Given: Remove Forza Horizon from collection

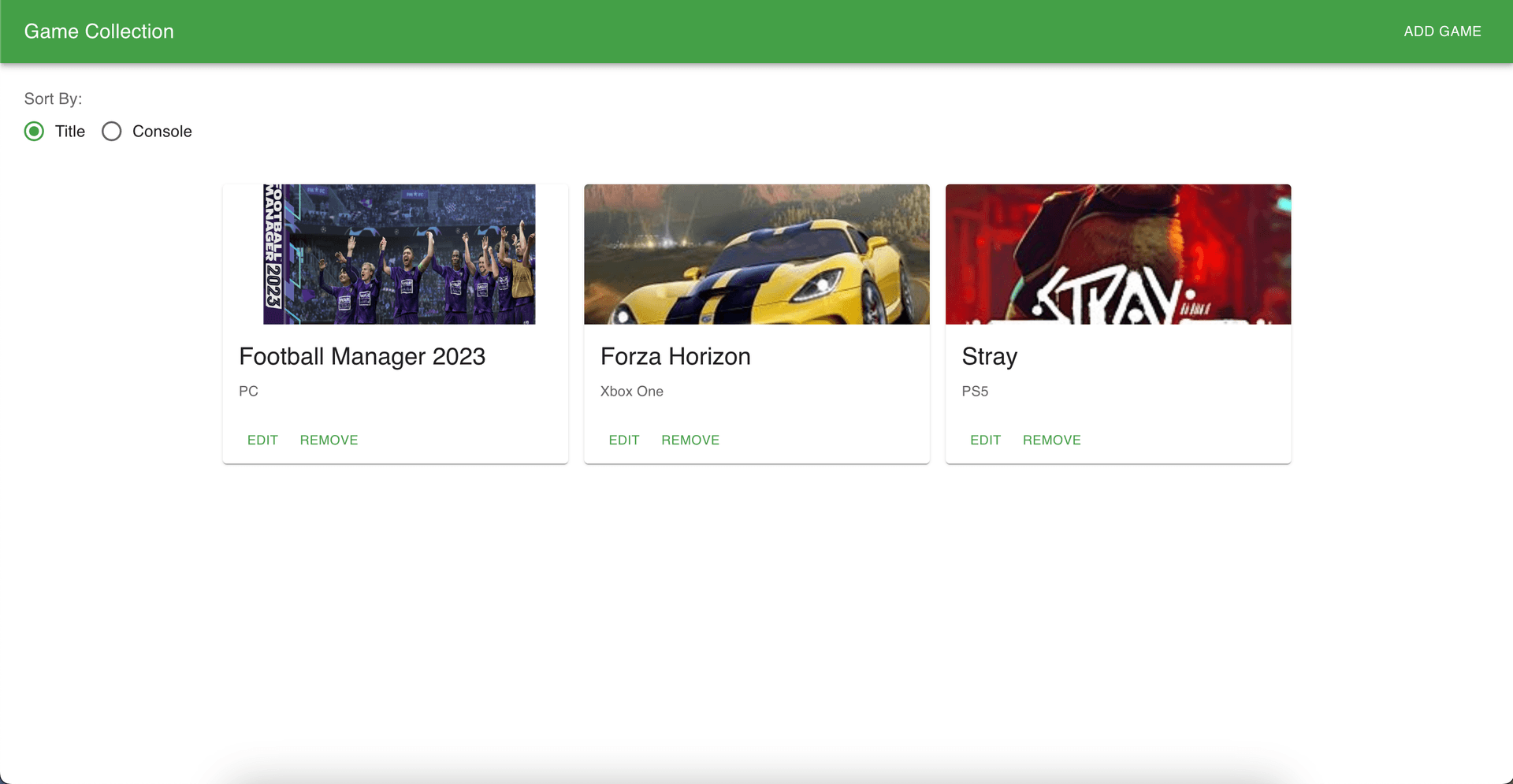Looking at the screenshot, I should 690,440.
